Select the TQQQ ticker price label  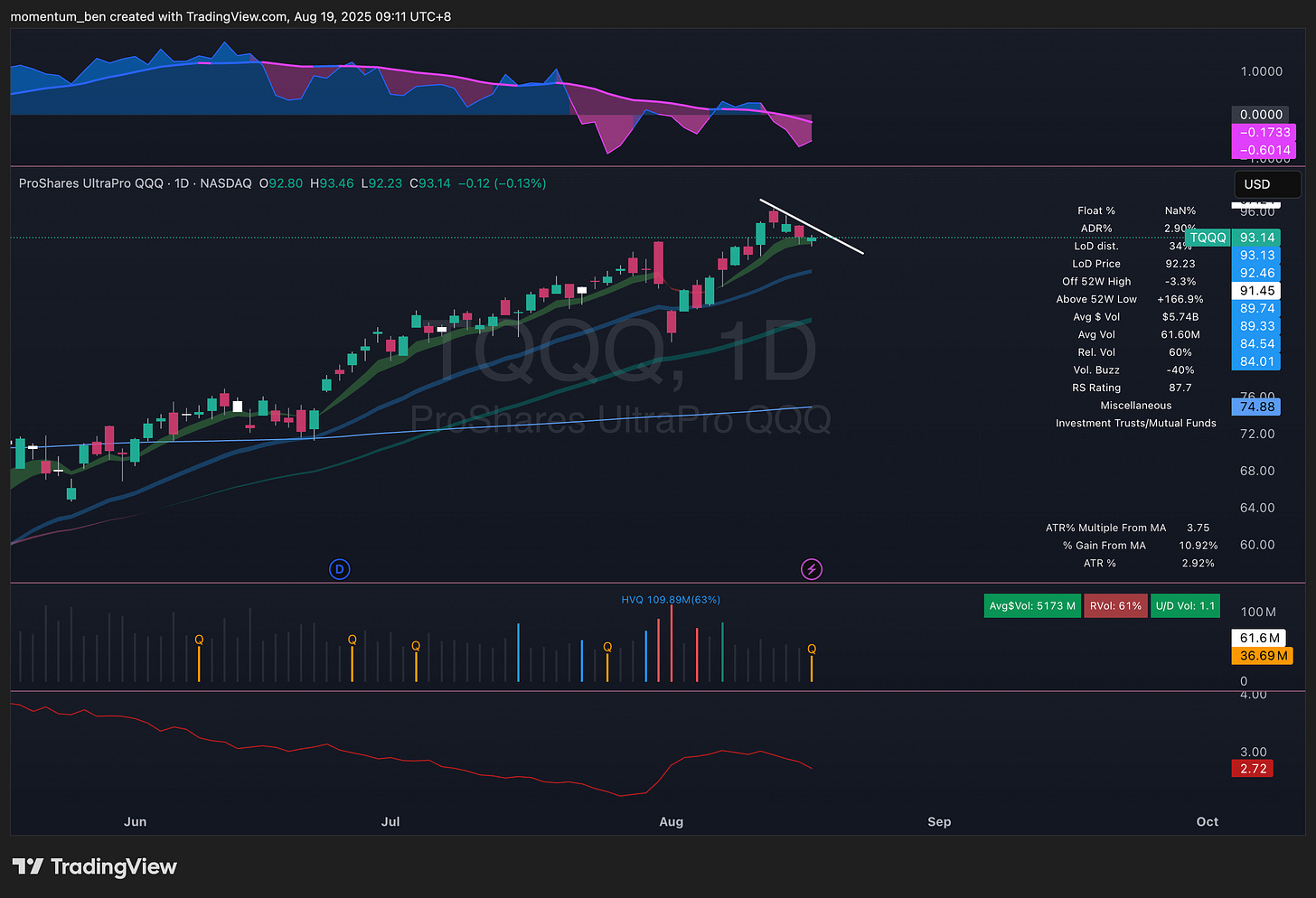click(1208, 238)
